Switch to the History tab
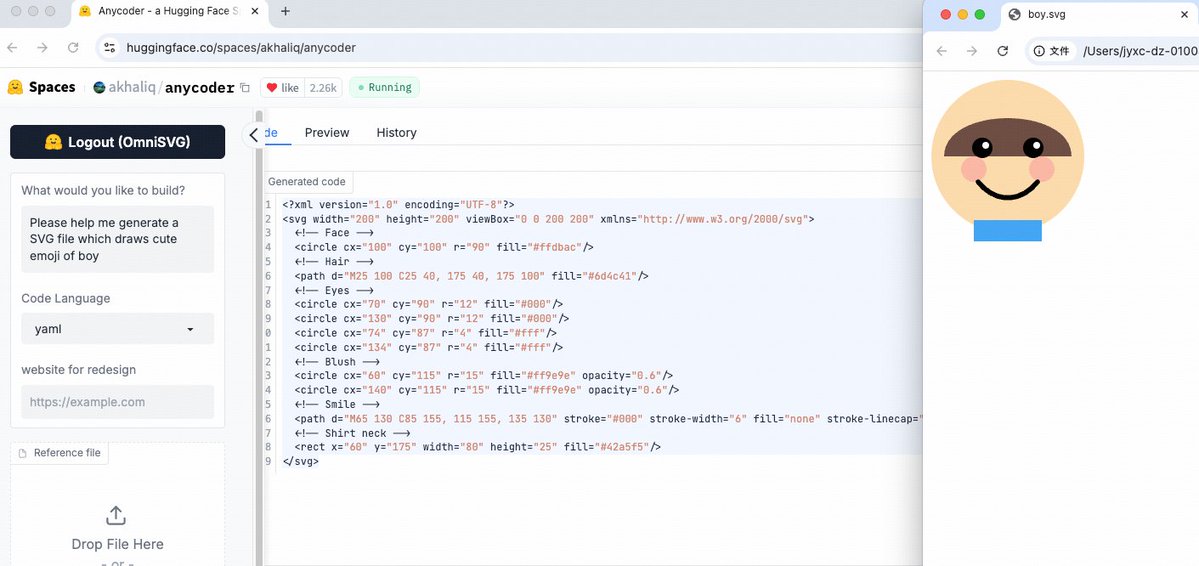 (x=396, y=133)
